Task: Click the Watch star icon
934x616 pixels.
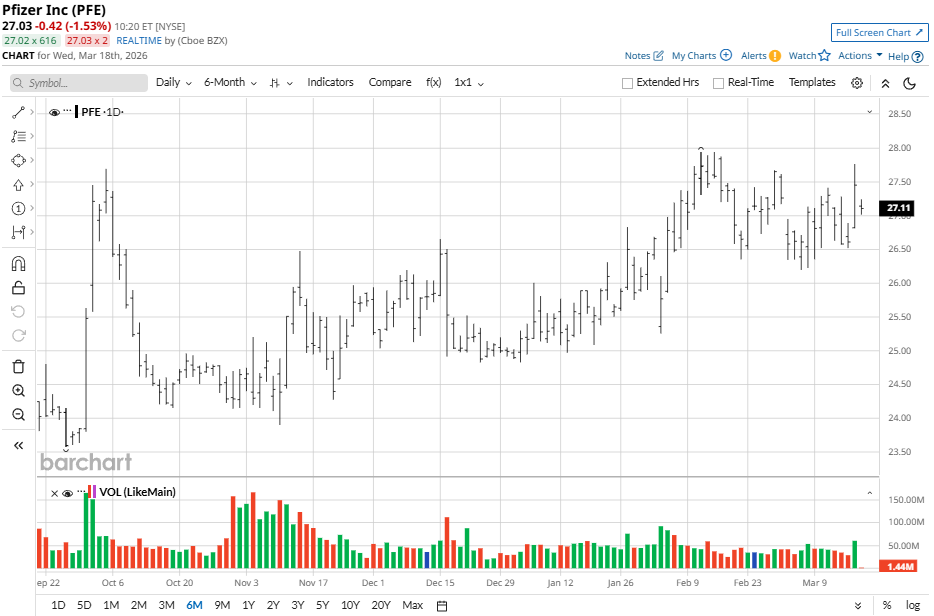Action: click(824, 55)
